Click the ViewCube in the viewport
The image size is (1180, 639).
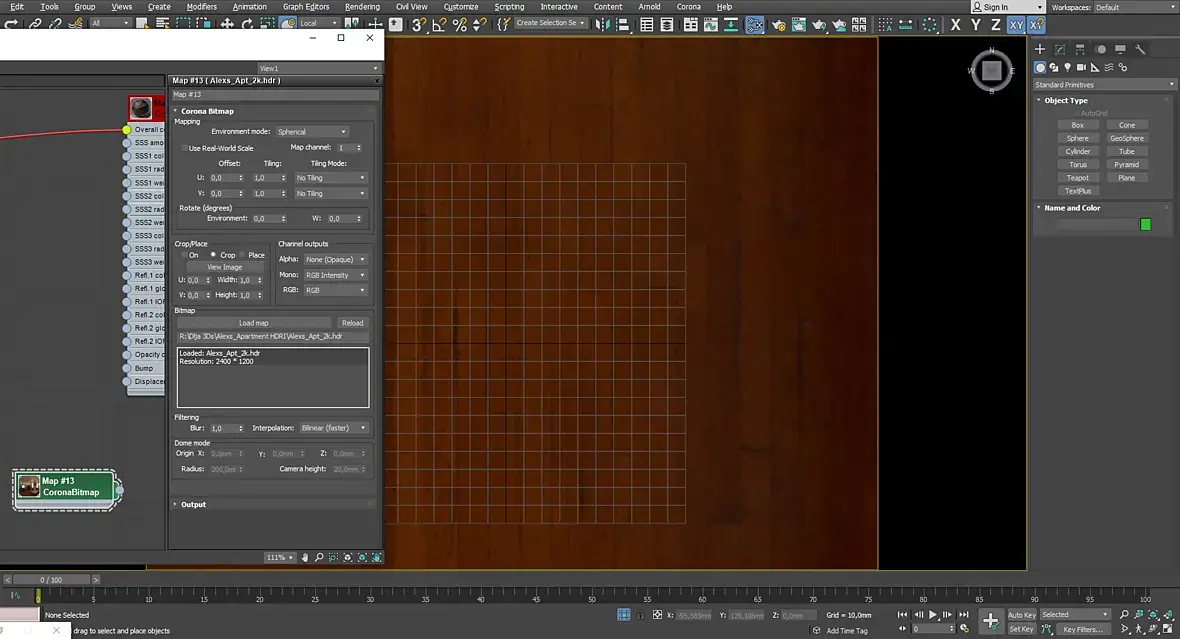(x=991, y=70)
